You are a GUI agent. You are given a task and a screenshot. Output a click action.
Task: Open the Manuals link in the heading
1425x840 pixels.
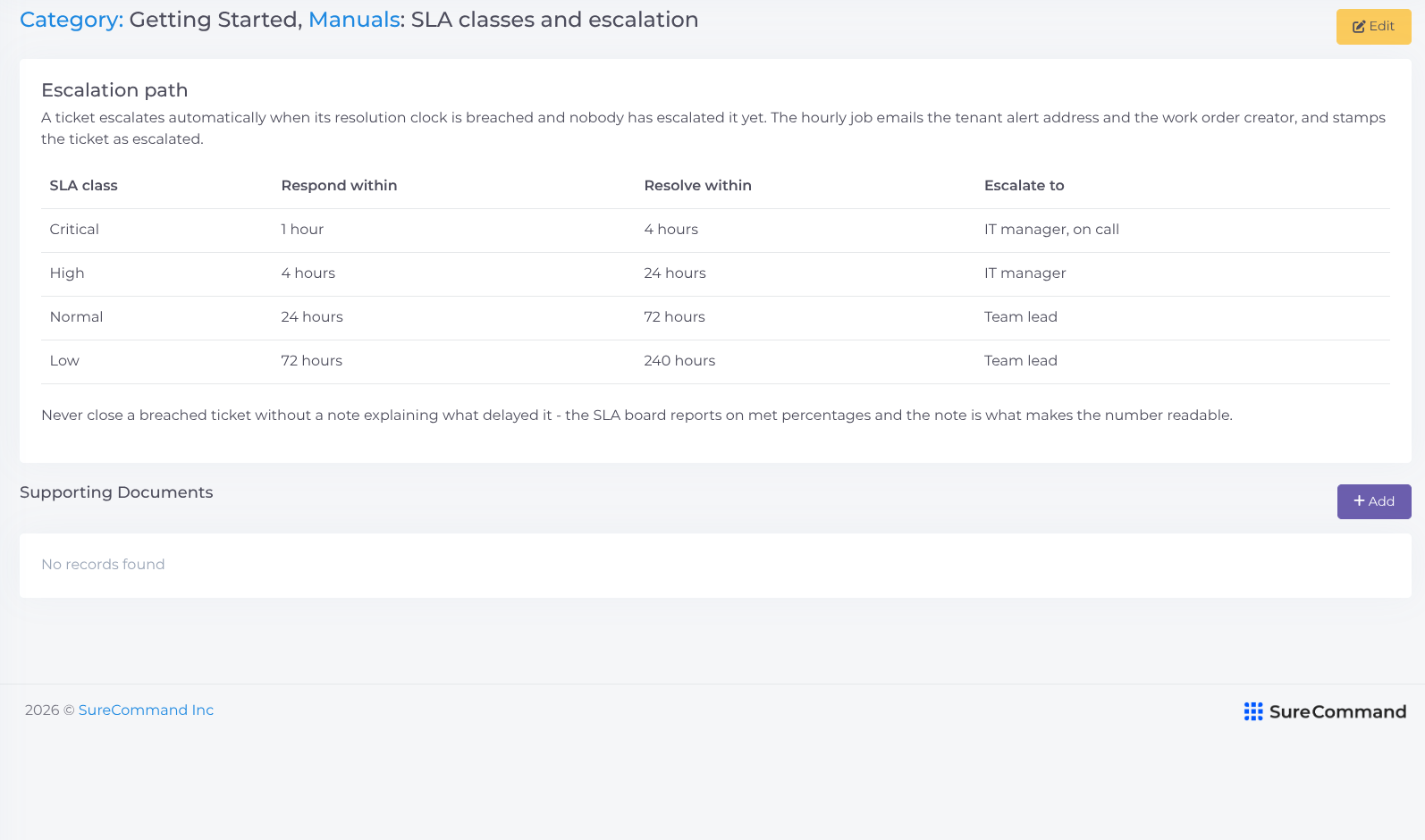[354, 20]
